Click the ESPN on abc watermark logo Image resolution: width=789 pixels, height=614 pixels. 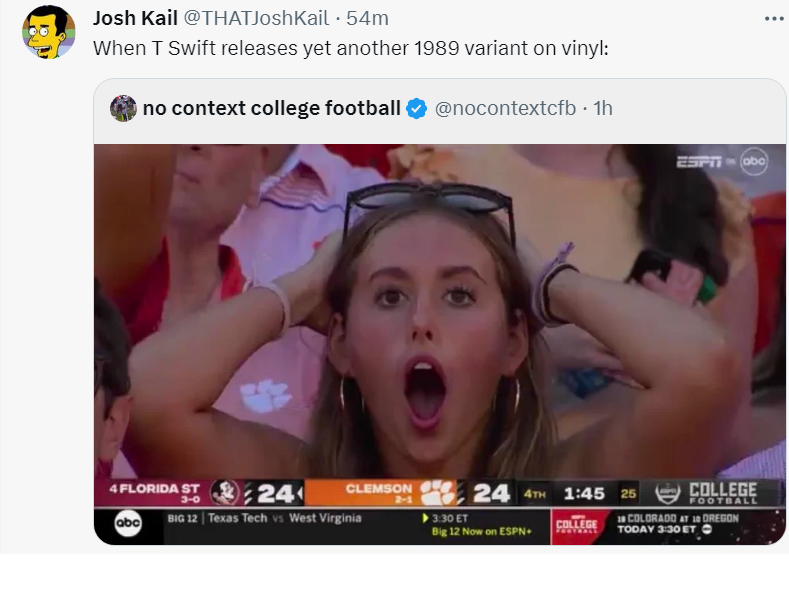tap(721, 162)
